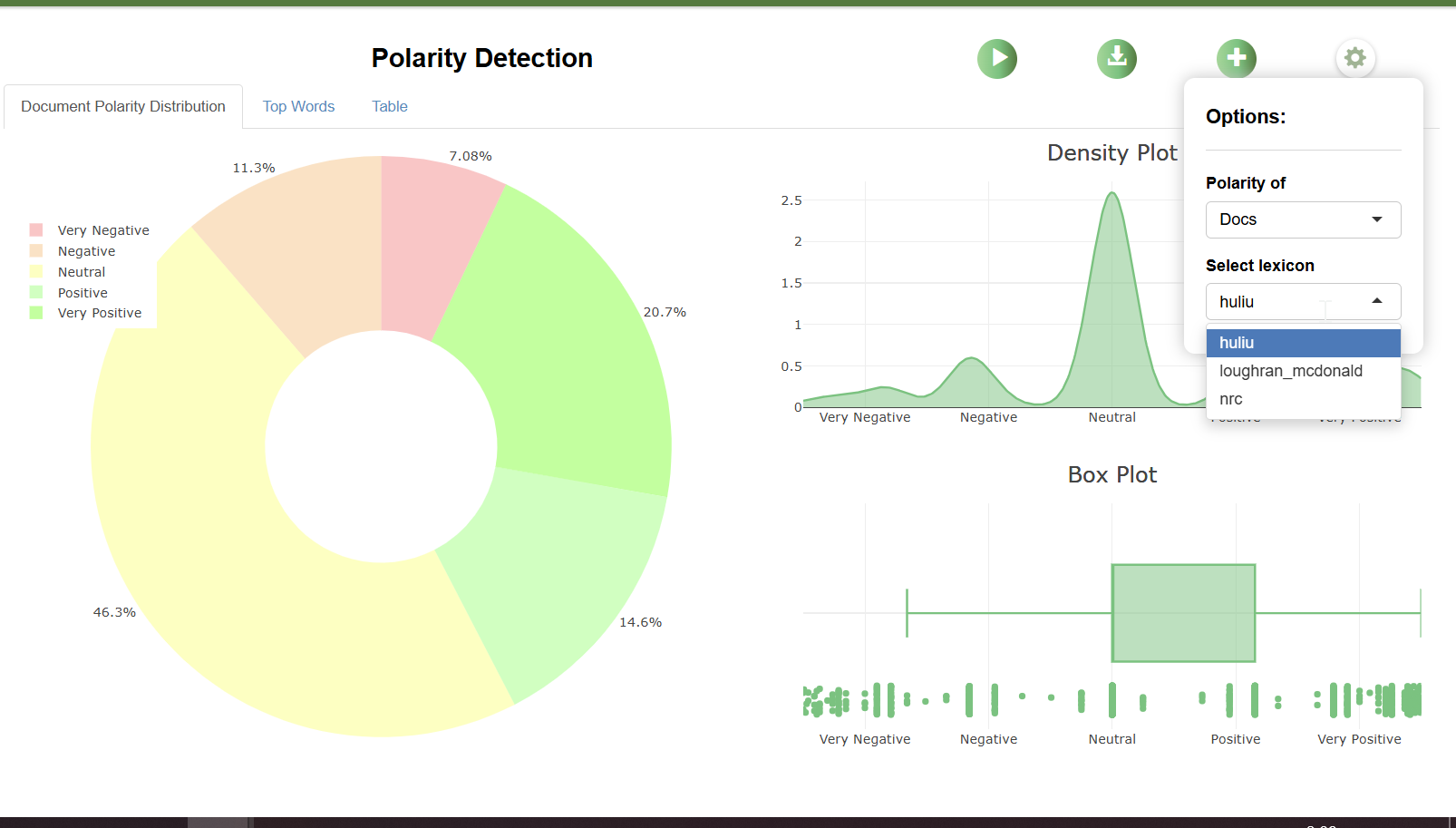Click Very Positive axis label in box plot

tap(1359, 739)
